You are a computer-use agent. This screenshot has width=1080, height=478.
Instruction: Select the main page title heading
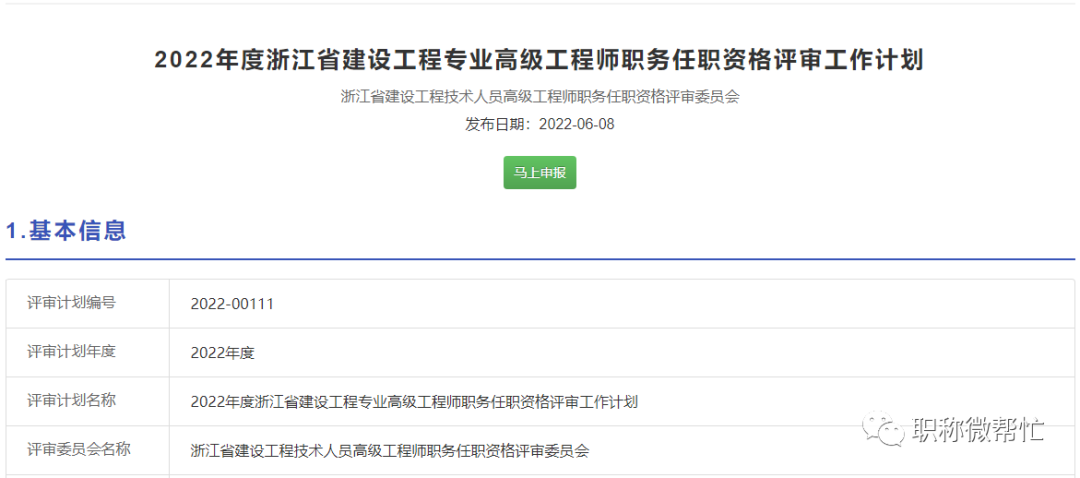click(539, 61)
